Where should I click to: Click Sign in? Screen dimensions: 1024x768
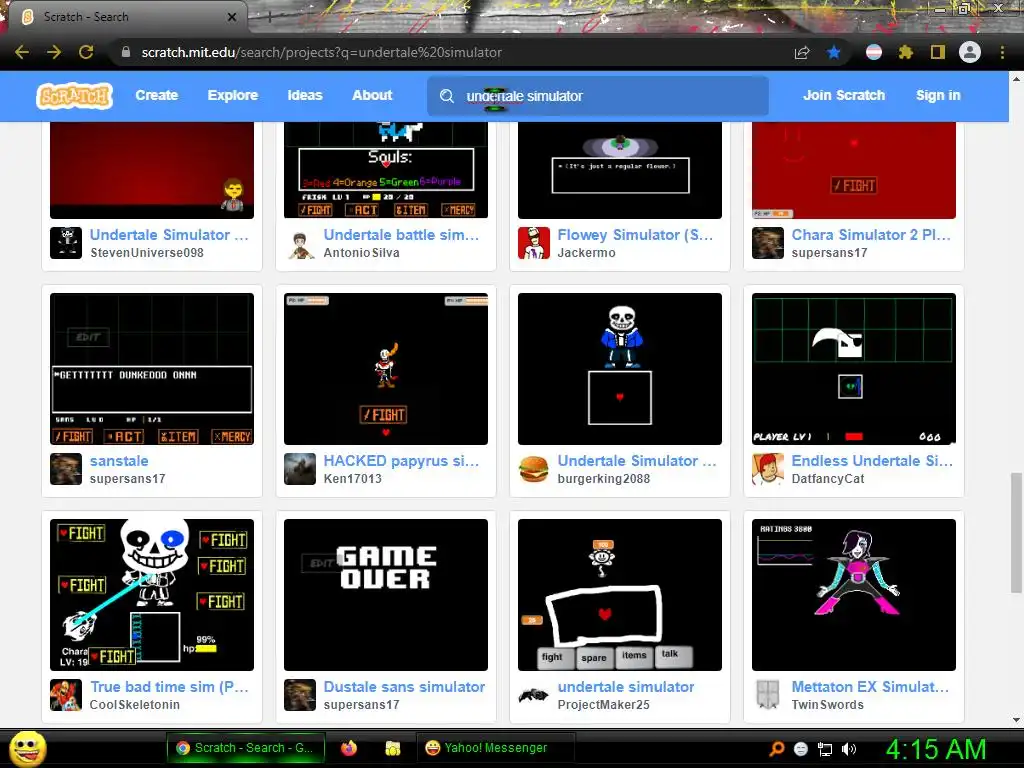click(938, 95)
